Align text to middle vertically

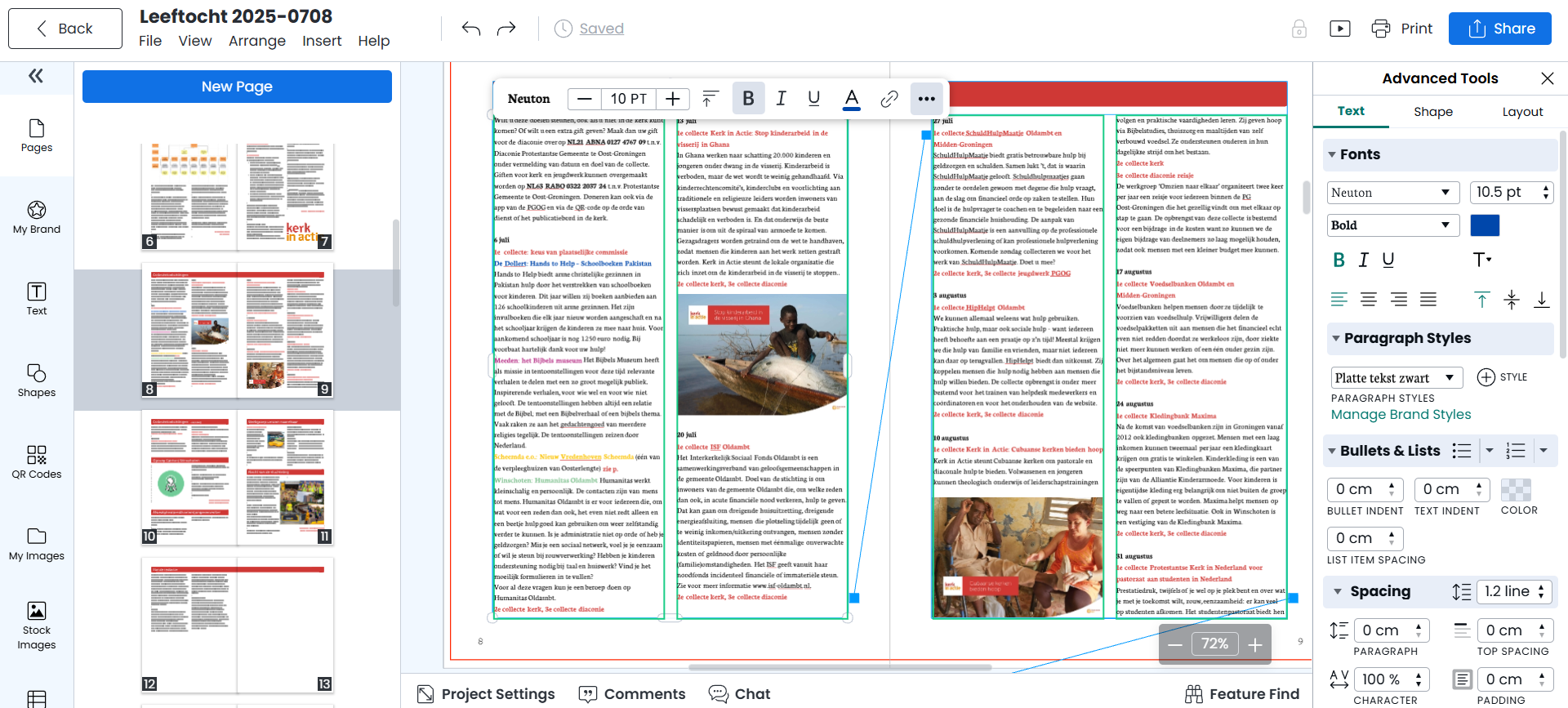tap(1512, 300)
